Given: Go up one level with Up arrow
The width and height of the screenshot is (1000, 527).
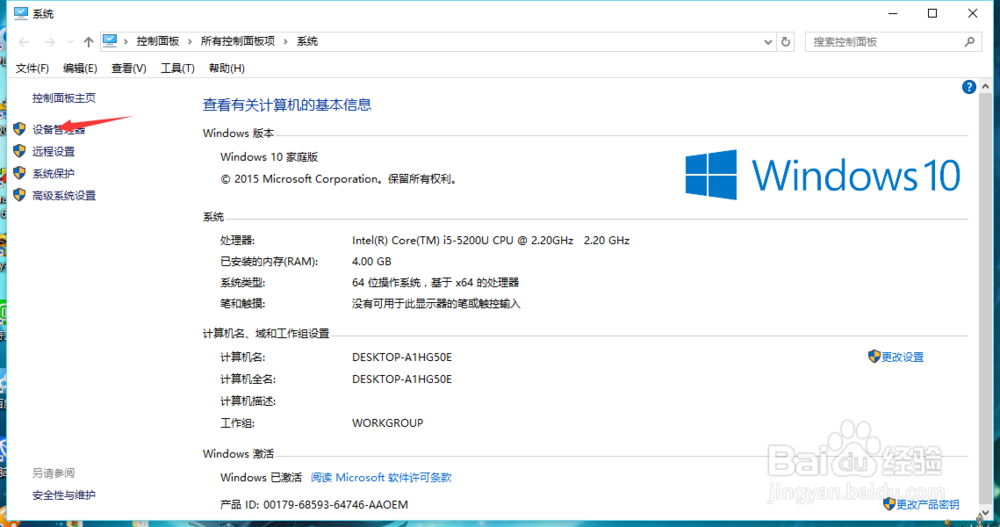Looking at the screenshot, I should point(88,42).
